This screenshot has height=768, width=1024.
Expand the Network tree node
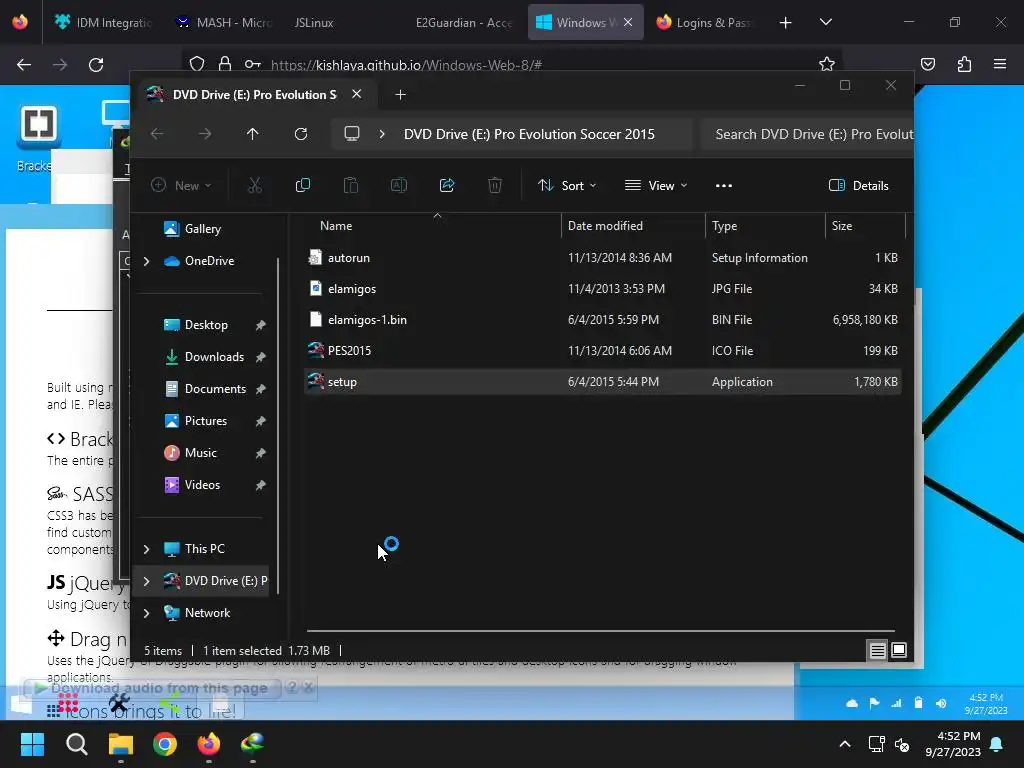coord(146,613)
